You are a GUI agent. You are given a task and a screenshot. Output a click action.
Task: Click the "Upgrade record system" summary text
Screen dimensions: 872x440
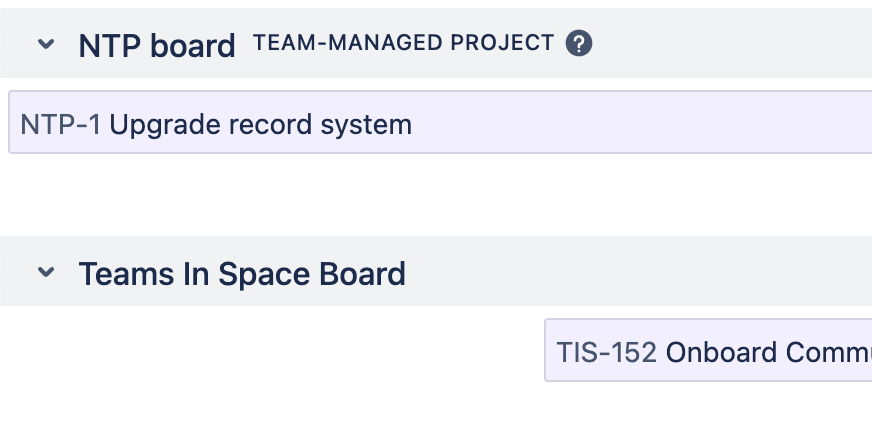[x=260, y=125]
